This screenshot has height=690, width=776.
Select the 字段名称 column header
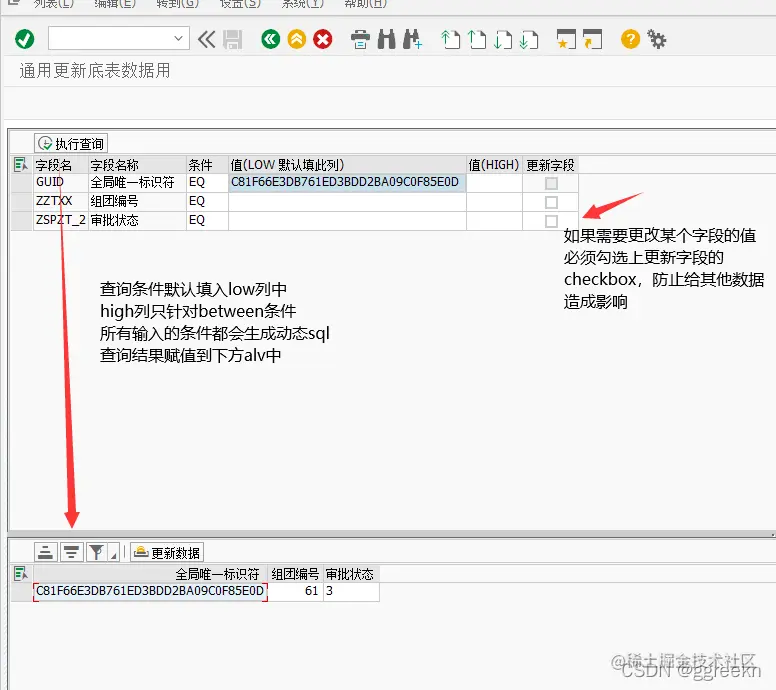137,165
